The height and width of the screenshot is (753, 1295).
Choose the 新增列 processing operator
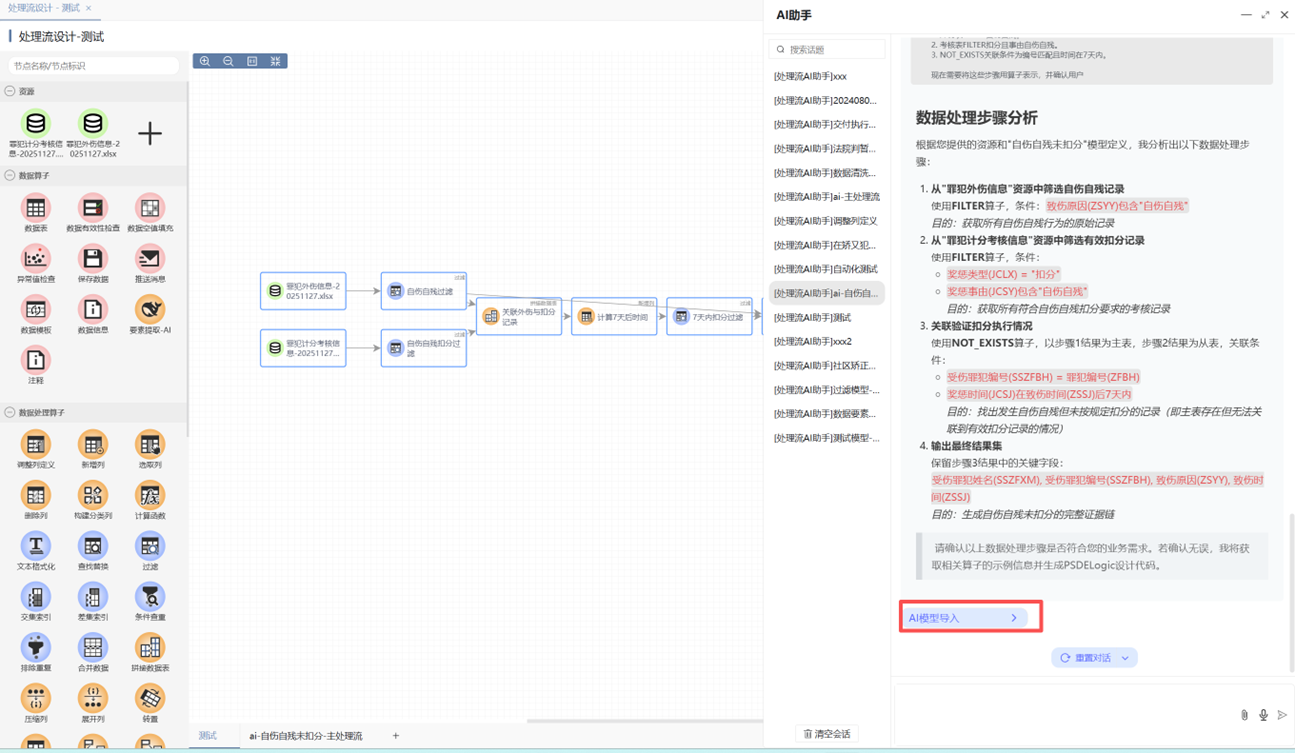tap(93, 445)
